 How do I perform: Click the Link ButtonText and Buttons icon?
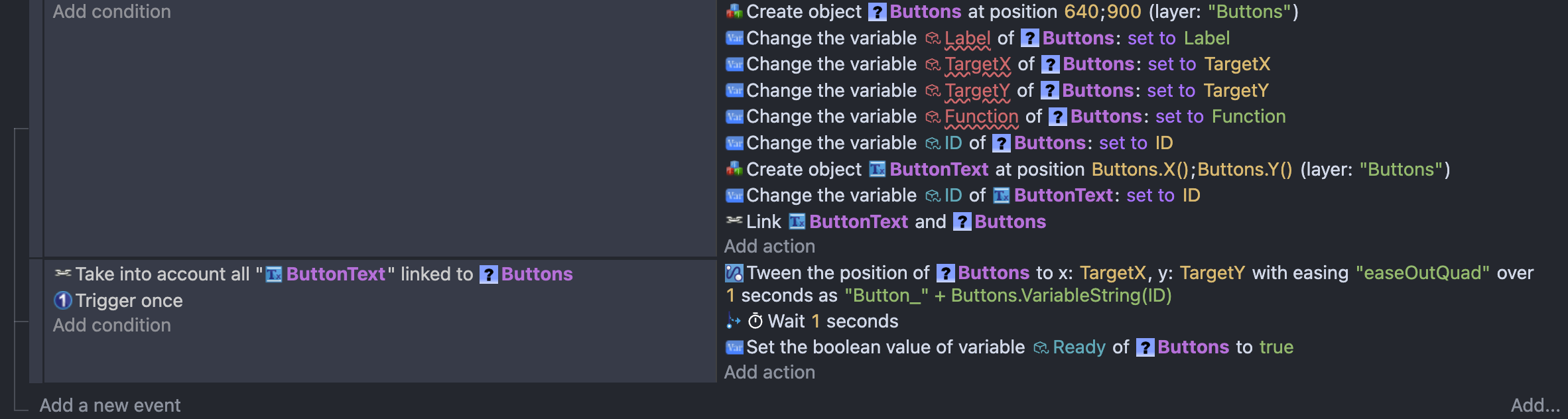pyautogui.click(x=734, y=221)
